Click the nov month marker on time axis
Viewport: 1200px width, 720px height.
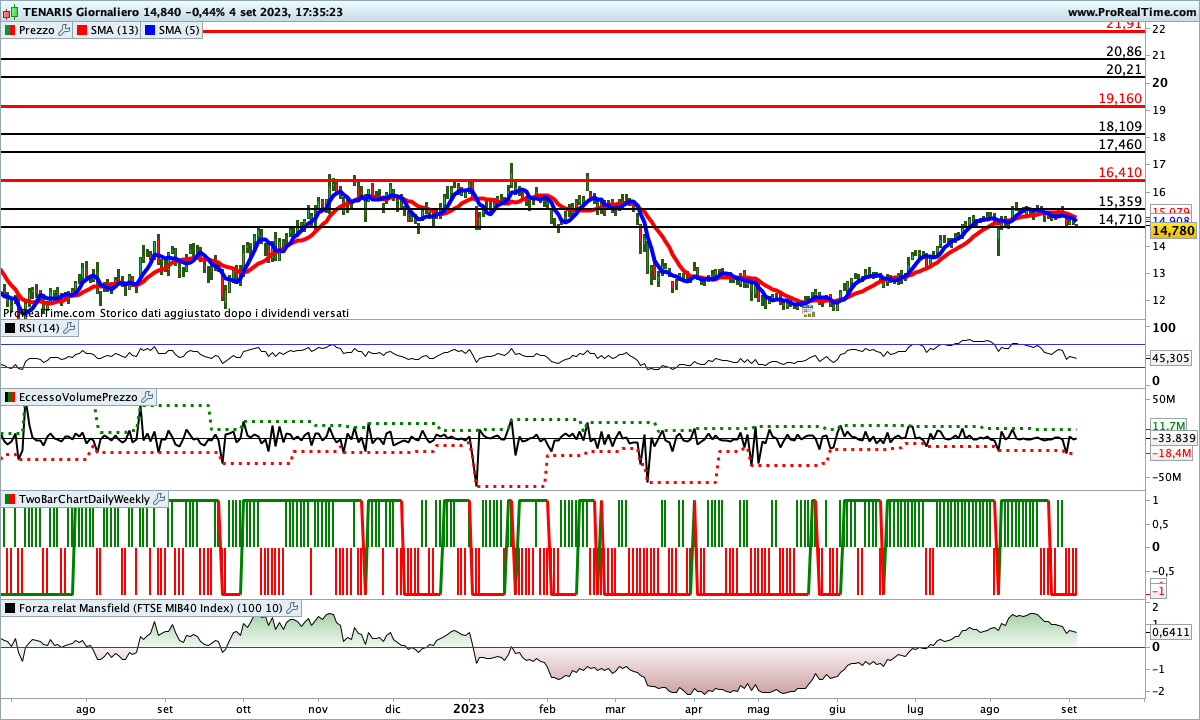tap(318, 709)
